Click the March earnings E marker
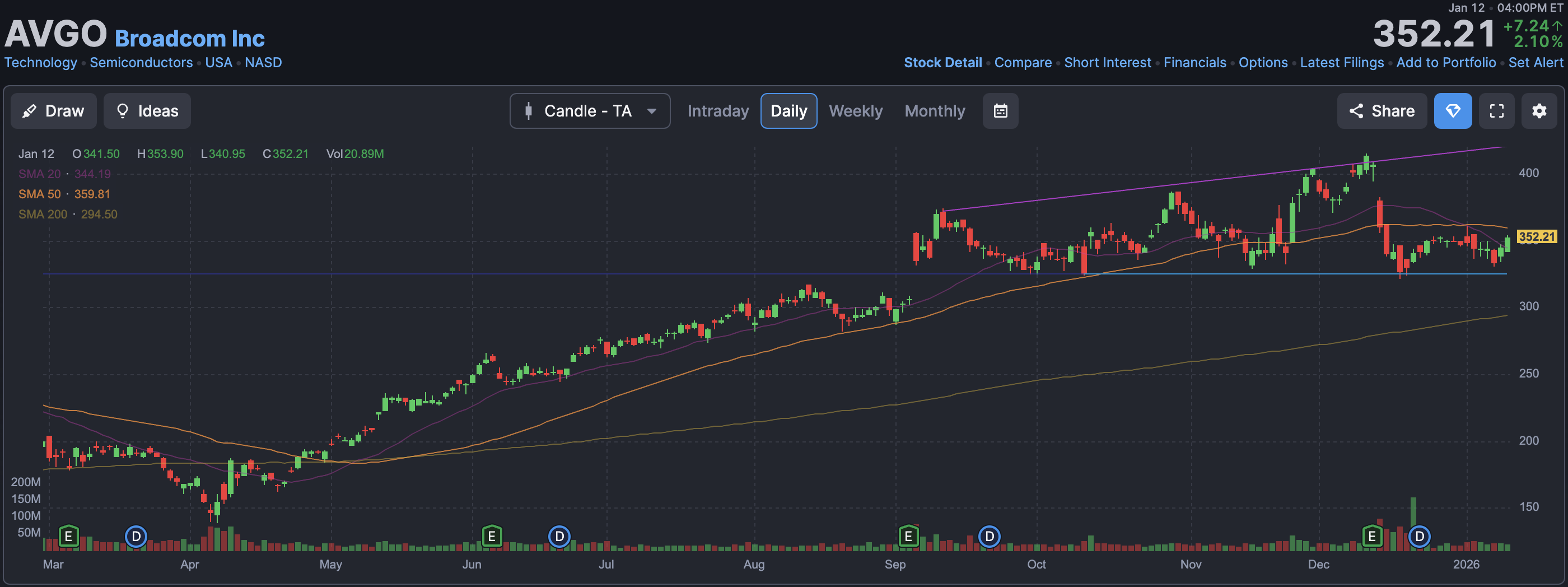This screenshot has width=1568, height=587. 69,537
